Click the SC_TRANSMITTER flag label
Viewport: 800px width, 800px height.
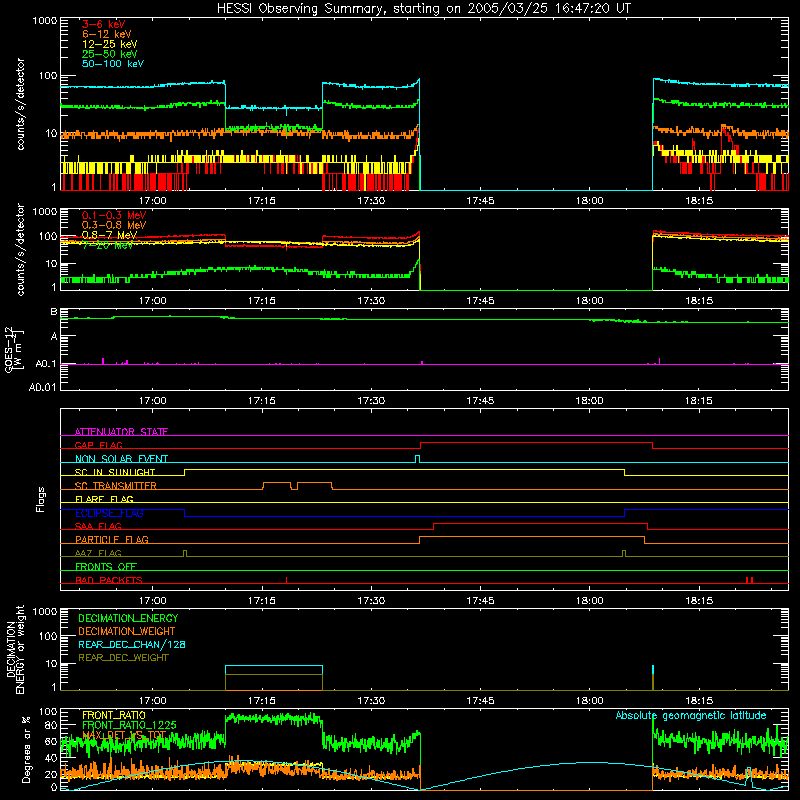(x=115, y=486)
